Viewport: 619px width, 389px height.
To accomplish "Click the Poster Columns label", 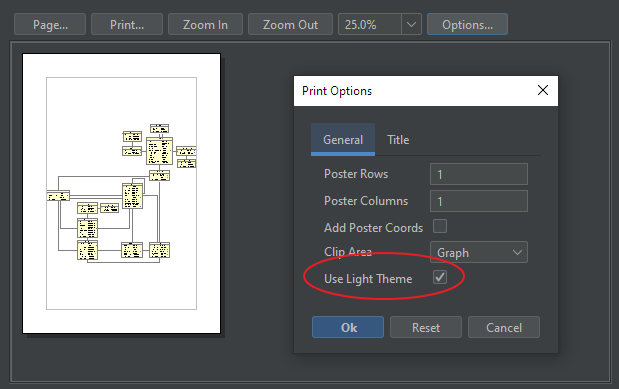I will tap(366, 201).
